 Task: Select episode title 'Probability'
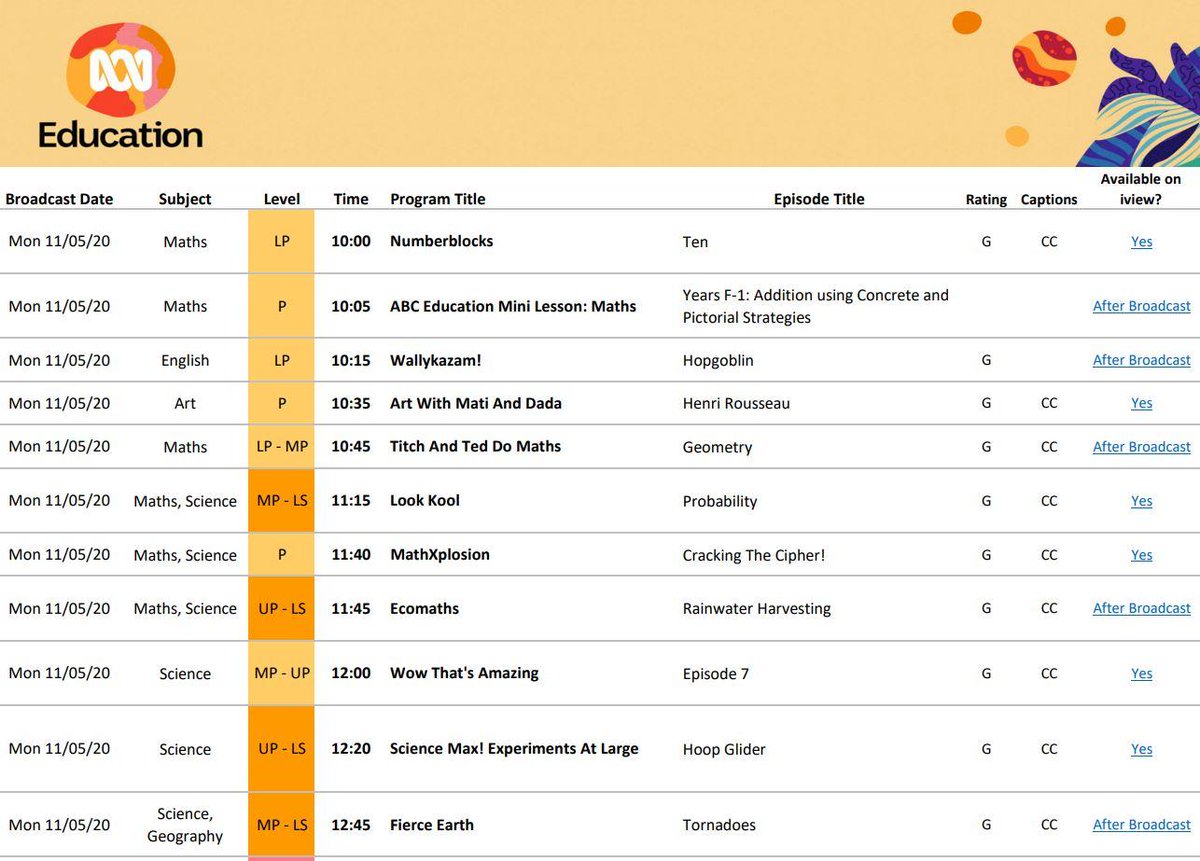click(x=720, y=501)
